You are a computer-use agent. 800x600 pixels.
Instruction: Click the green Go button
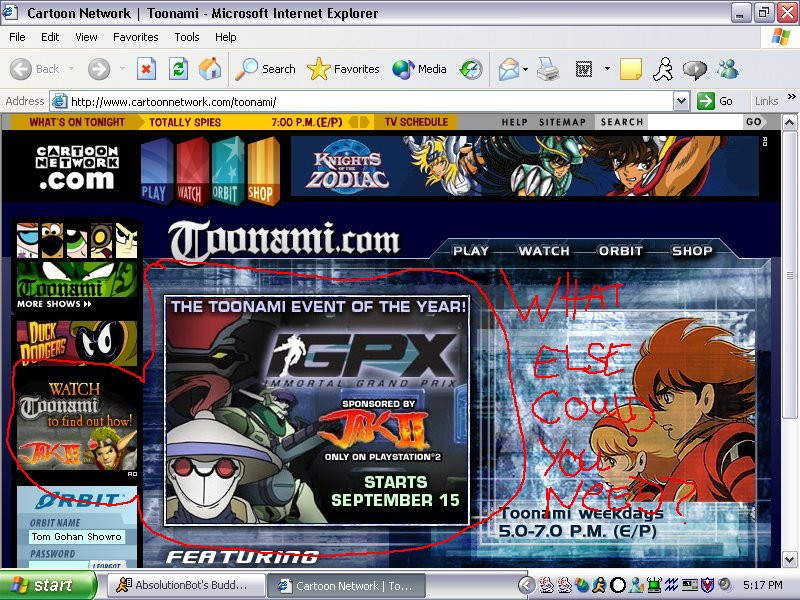[x=716, y=101]
